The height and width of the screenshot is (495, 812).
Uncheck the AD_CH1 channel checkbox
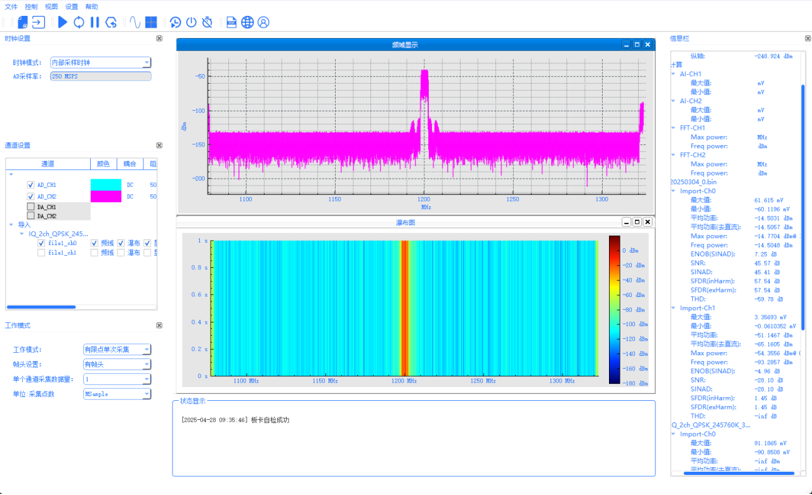(x=31, y=185)
